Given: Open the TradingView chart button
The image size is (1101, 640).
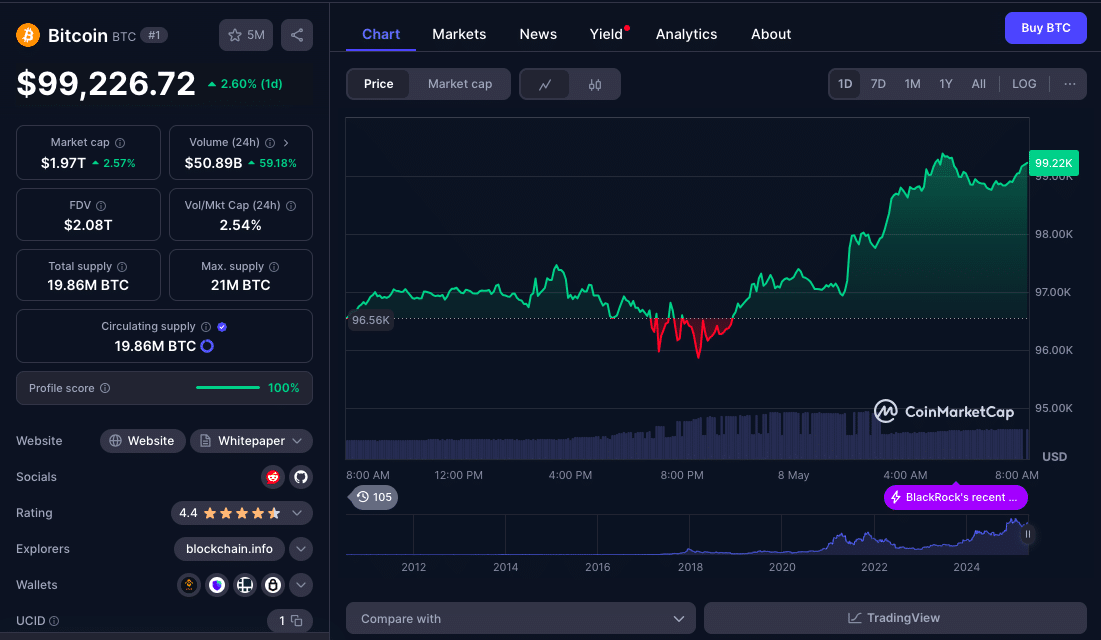Looking at the screenshot, I should 895,618.
